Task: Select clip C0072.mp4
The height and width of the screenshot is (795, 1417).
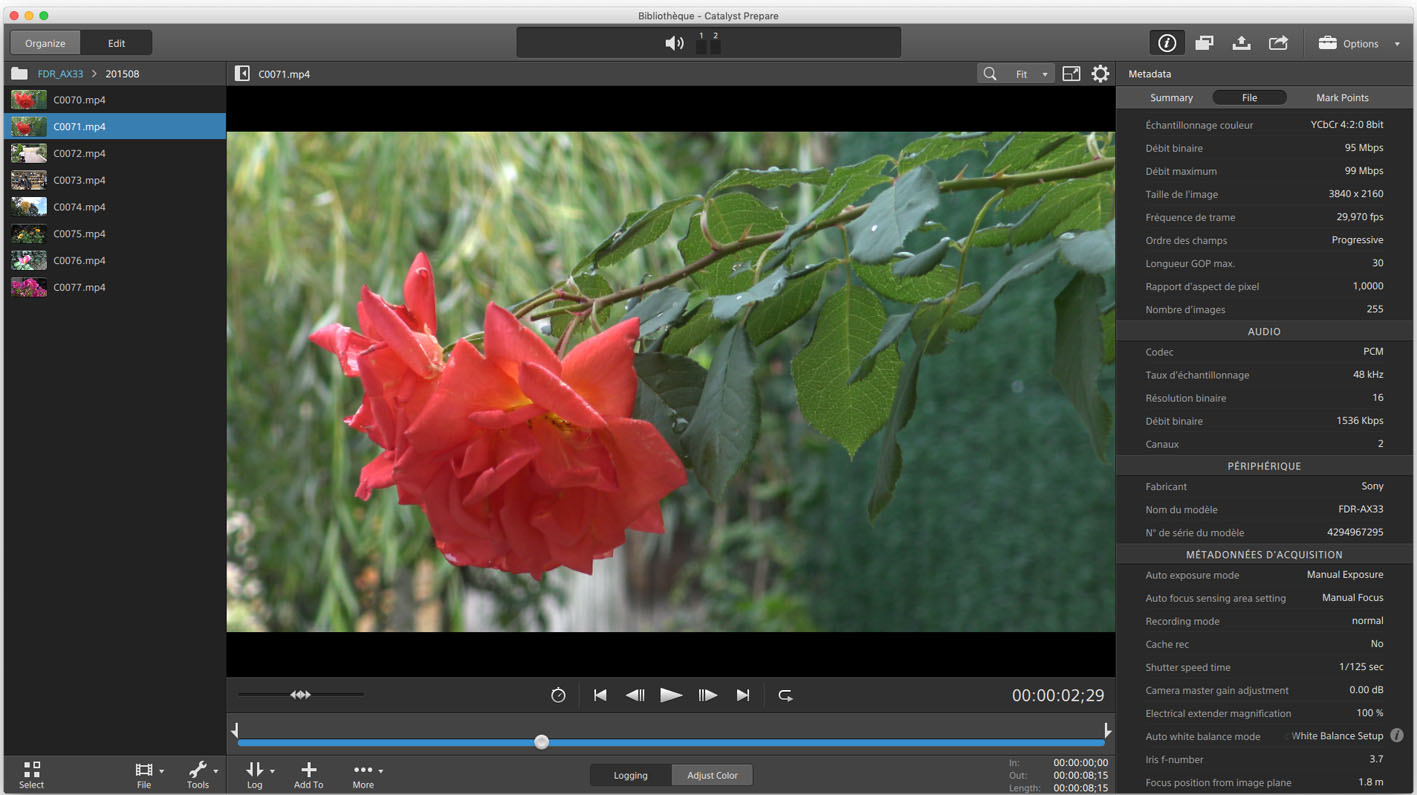Action: (x=114, y=153)
